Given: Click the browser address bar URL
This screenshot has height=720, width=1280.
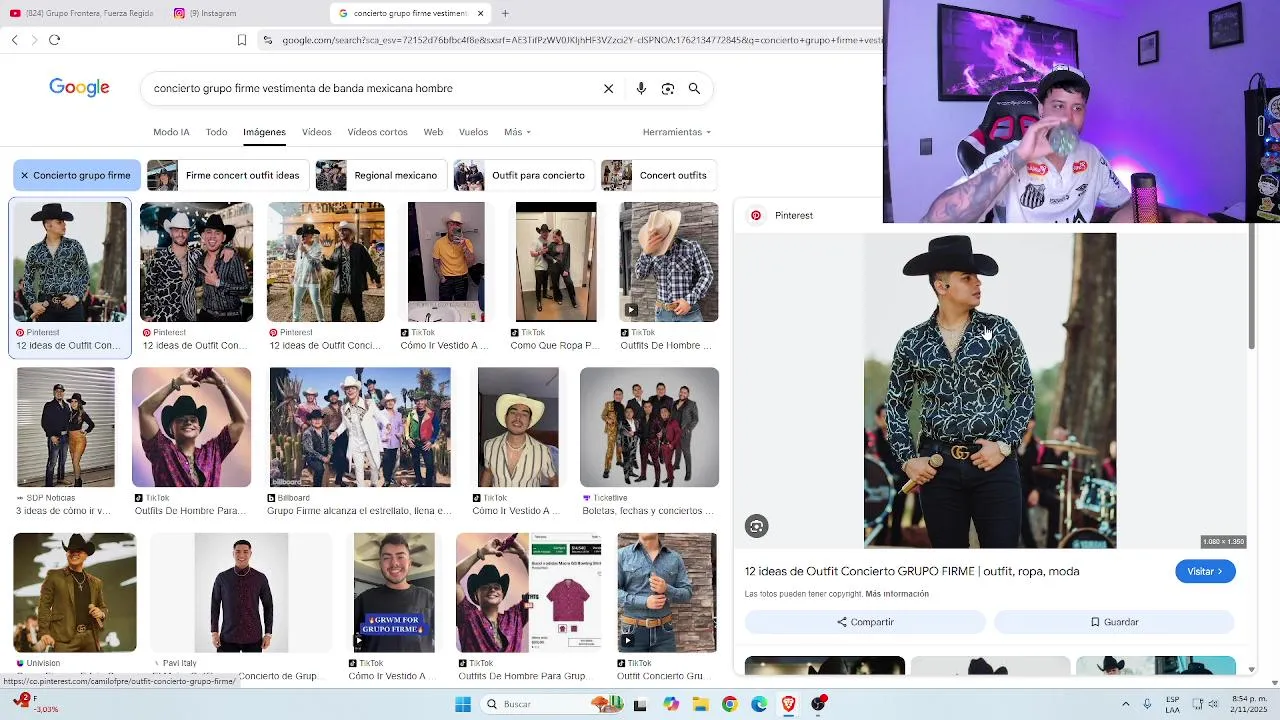Looking at the screenshot, I should [580, 40].
